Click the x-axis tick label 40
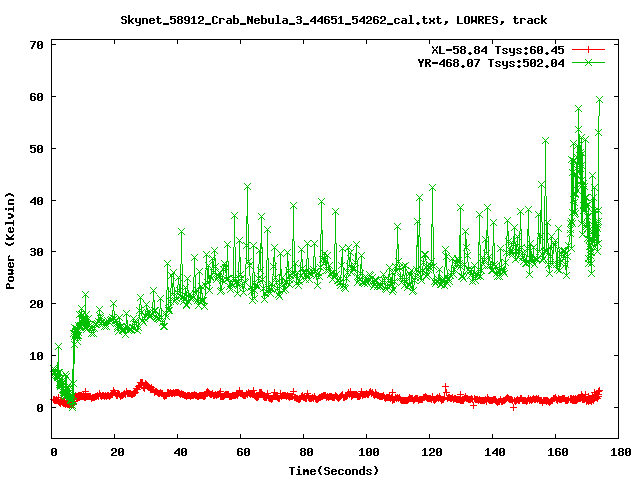 pyautogui.click(x=180, y=452)
